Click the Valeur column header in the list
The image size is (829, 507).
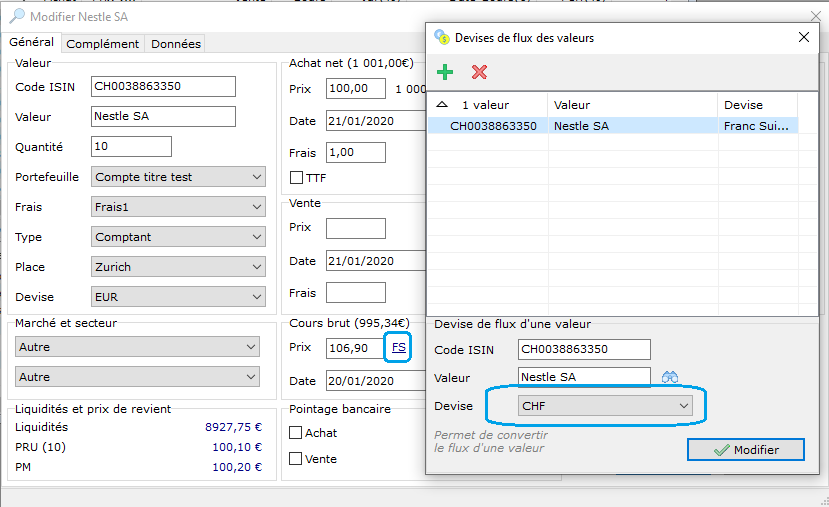click(x=633, y=105)
